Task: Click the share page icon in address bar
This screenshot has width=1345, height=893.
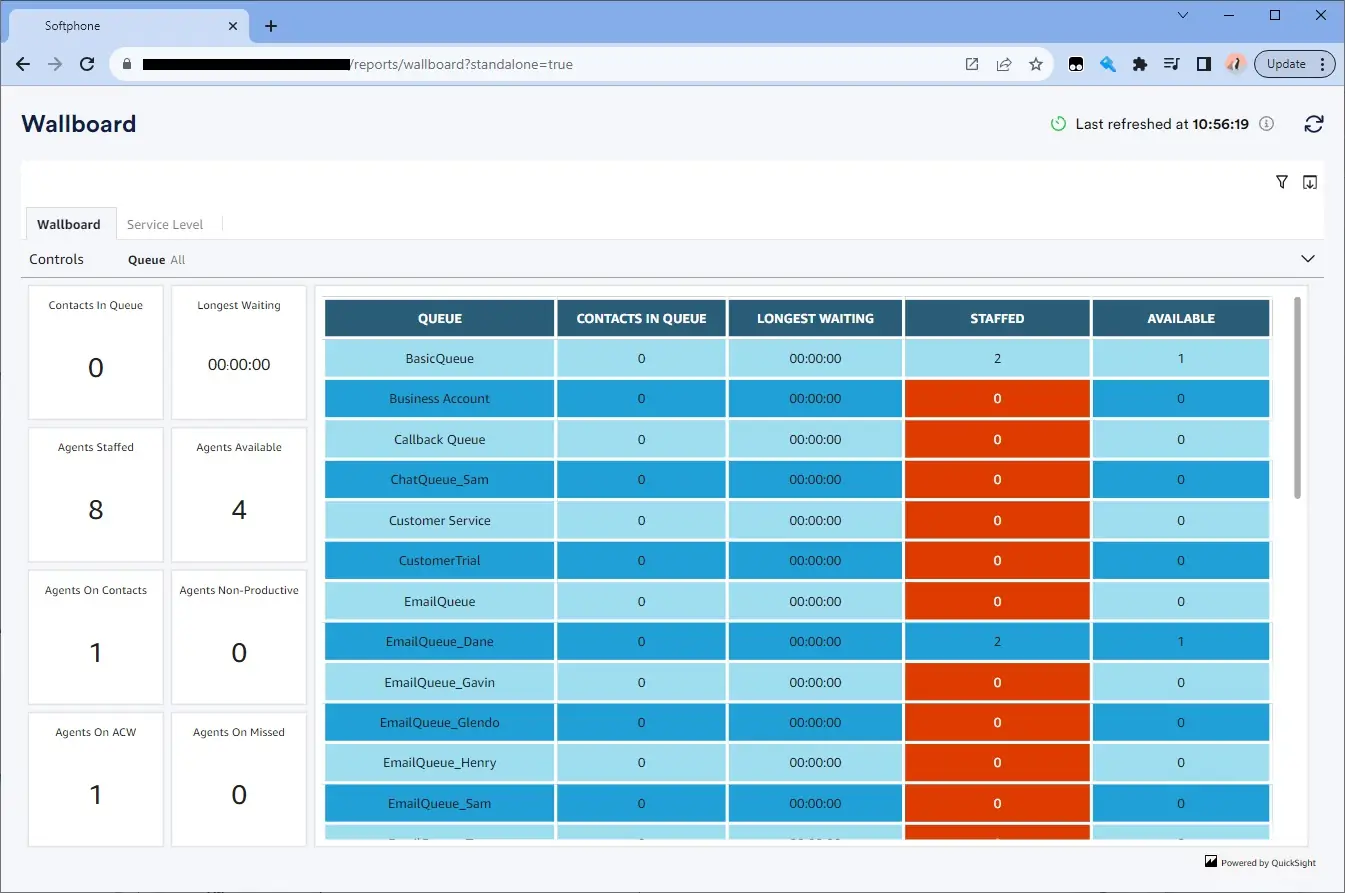Action: 1004,64
